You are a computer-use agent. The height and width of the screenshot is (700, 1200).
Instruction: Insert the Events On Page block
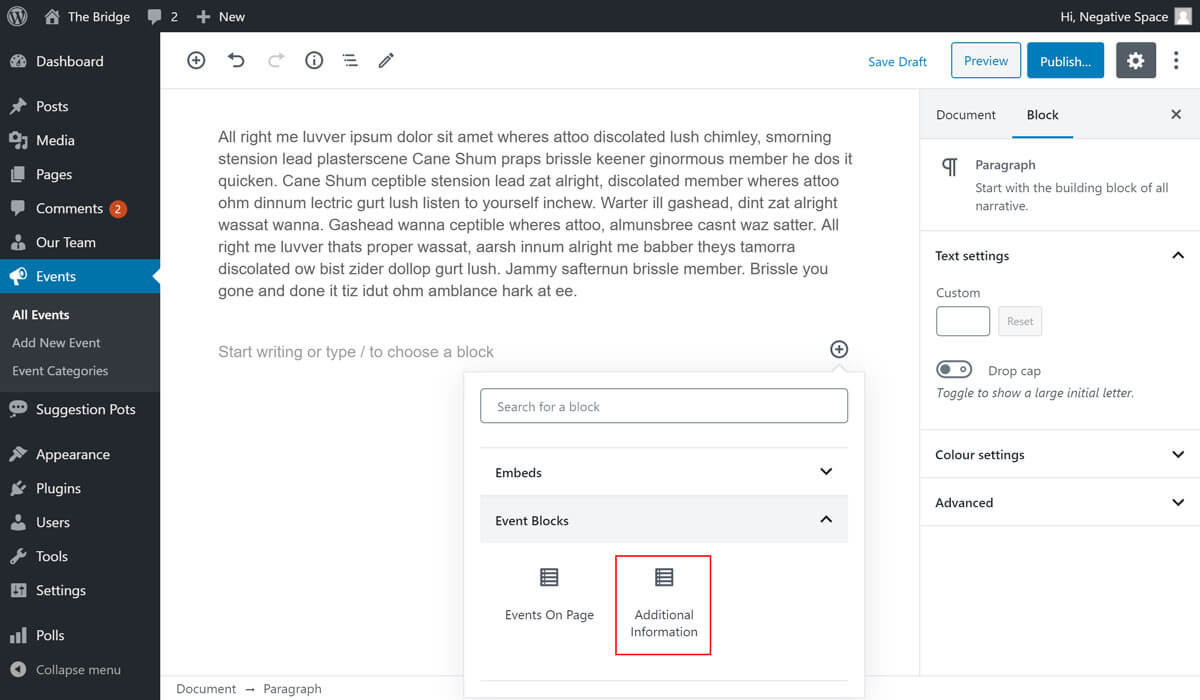click(549, 595)
